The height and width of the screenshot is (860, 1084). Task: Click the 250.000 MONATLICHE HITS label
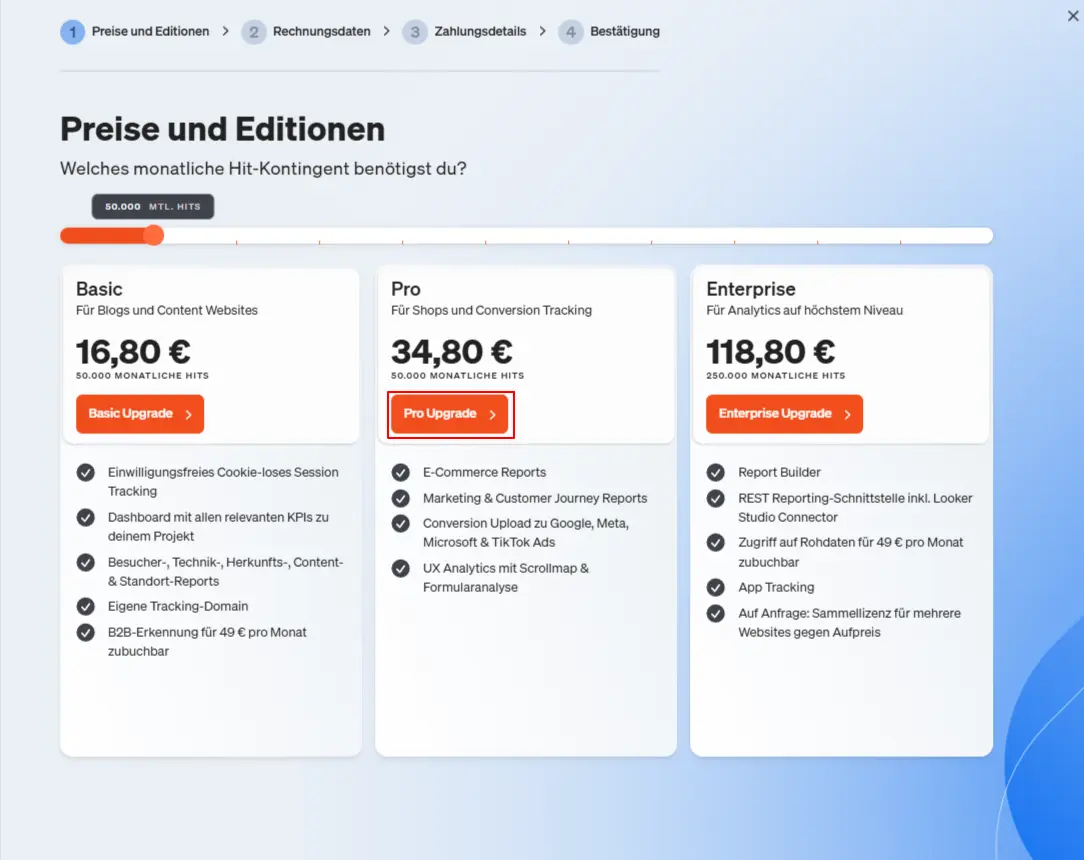pyautogui.click(x=776, y=375)
